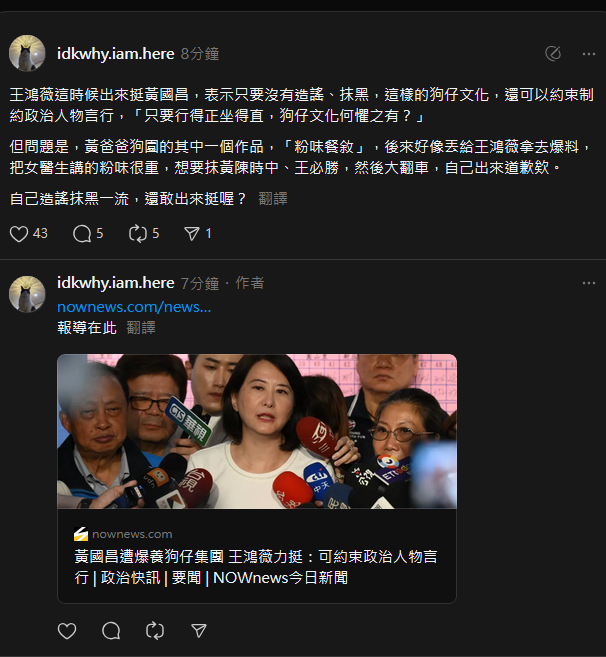The height and width of the screenshot is (657, 606).
Task: Open the first post's cat avatar
Action: pyautogui.click(x=27, y=53)
